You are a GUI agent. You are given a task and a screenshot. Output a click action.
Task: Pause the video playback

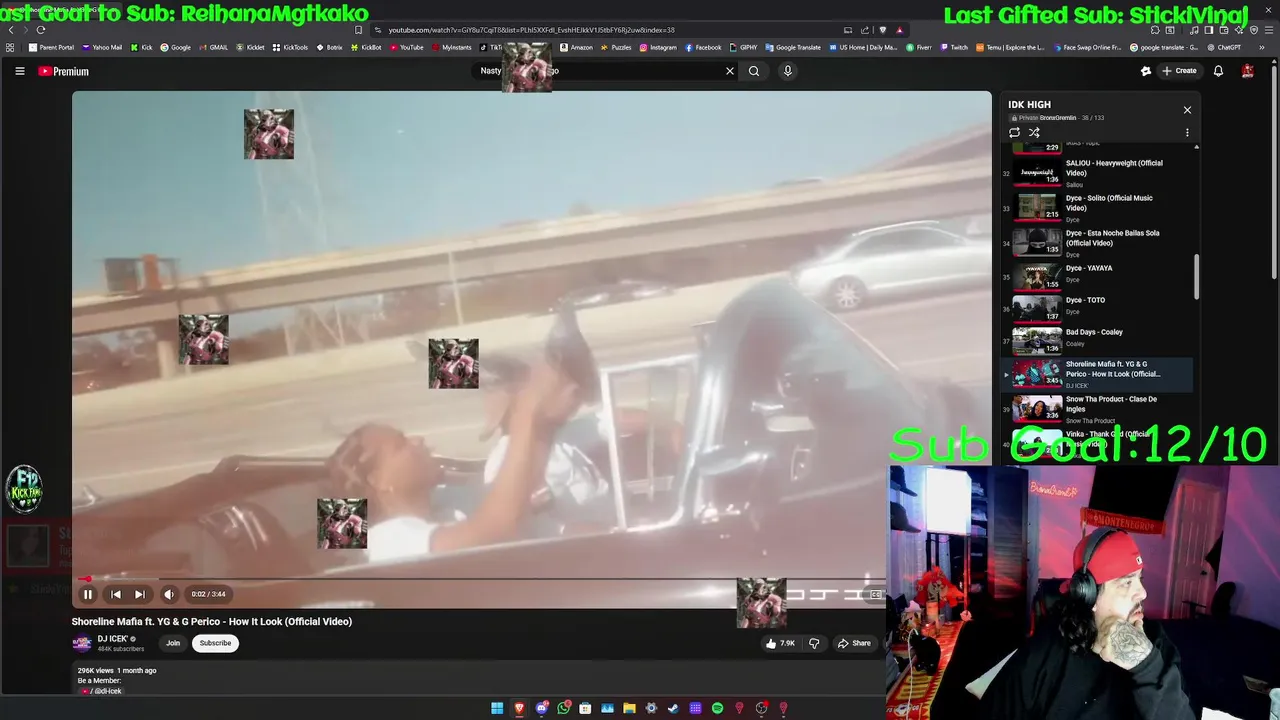(88, 594)
